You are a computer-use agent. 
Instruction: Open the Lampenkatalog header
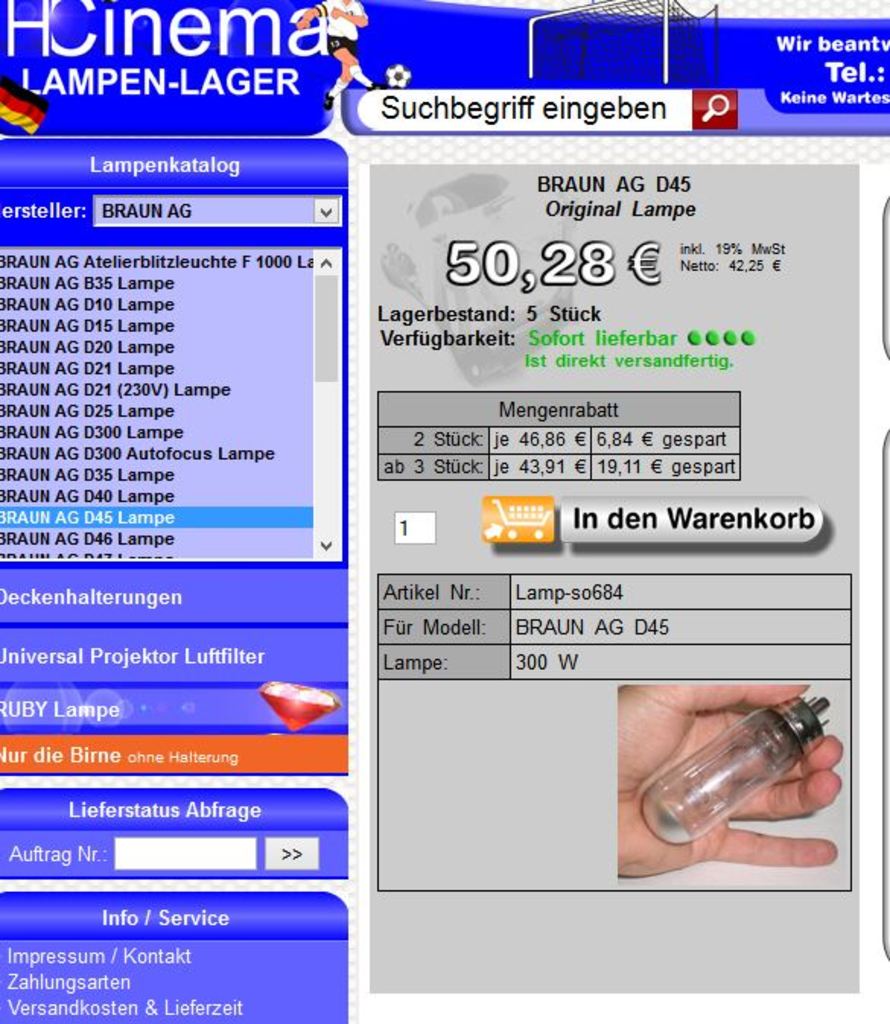click(x=165, y=165)
